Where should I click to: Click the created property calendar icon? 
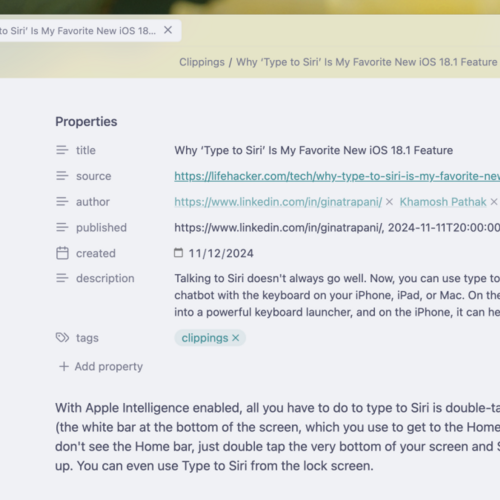(62, 253)
